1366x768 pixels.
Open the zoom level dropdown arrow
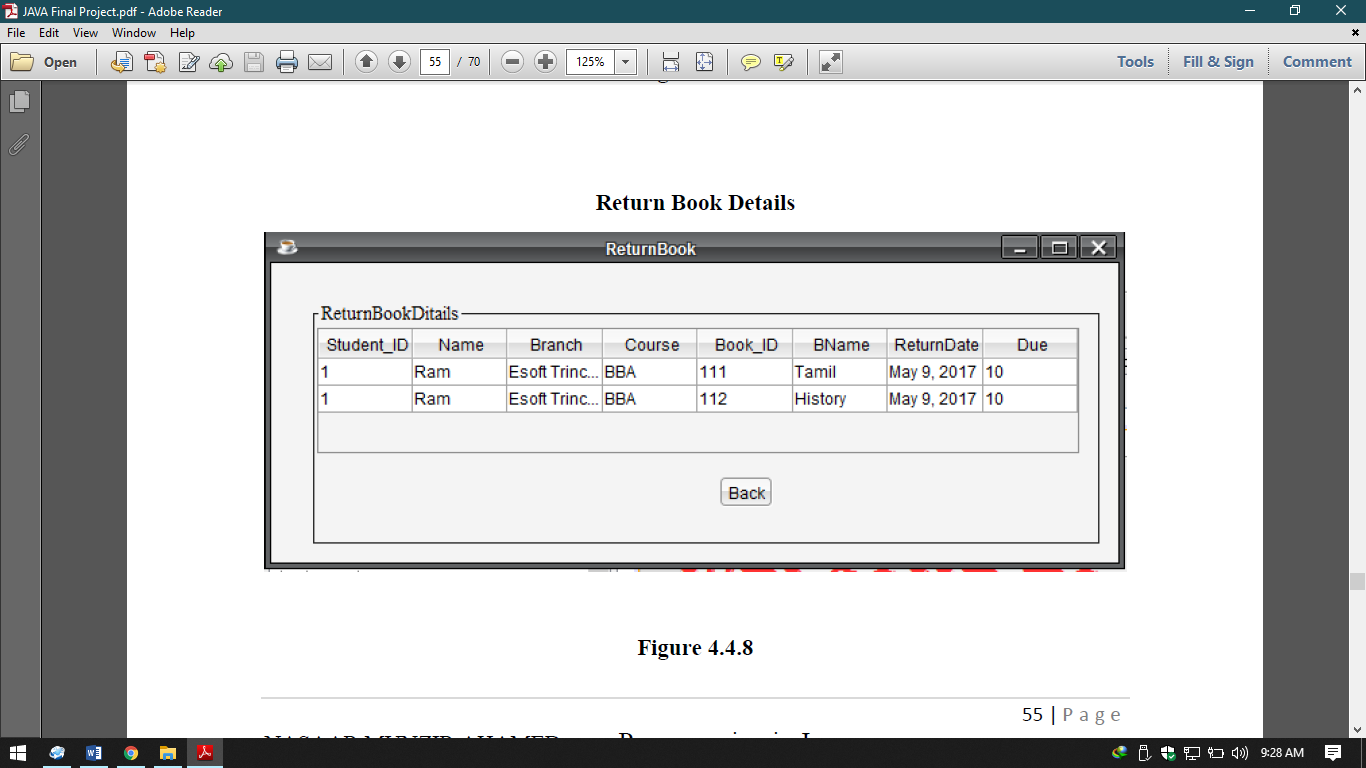point(626,62)
